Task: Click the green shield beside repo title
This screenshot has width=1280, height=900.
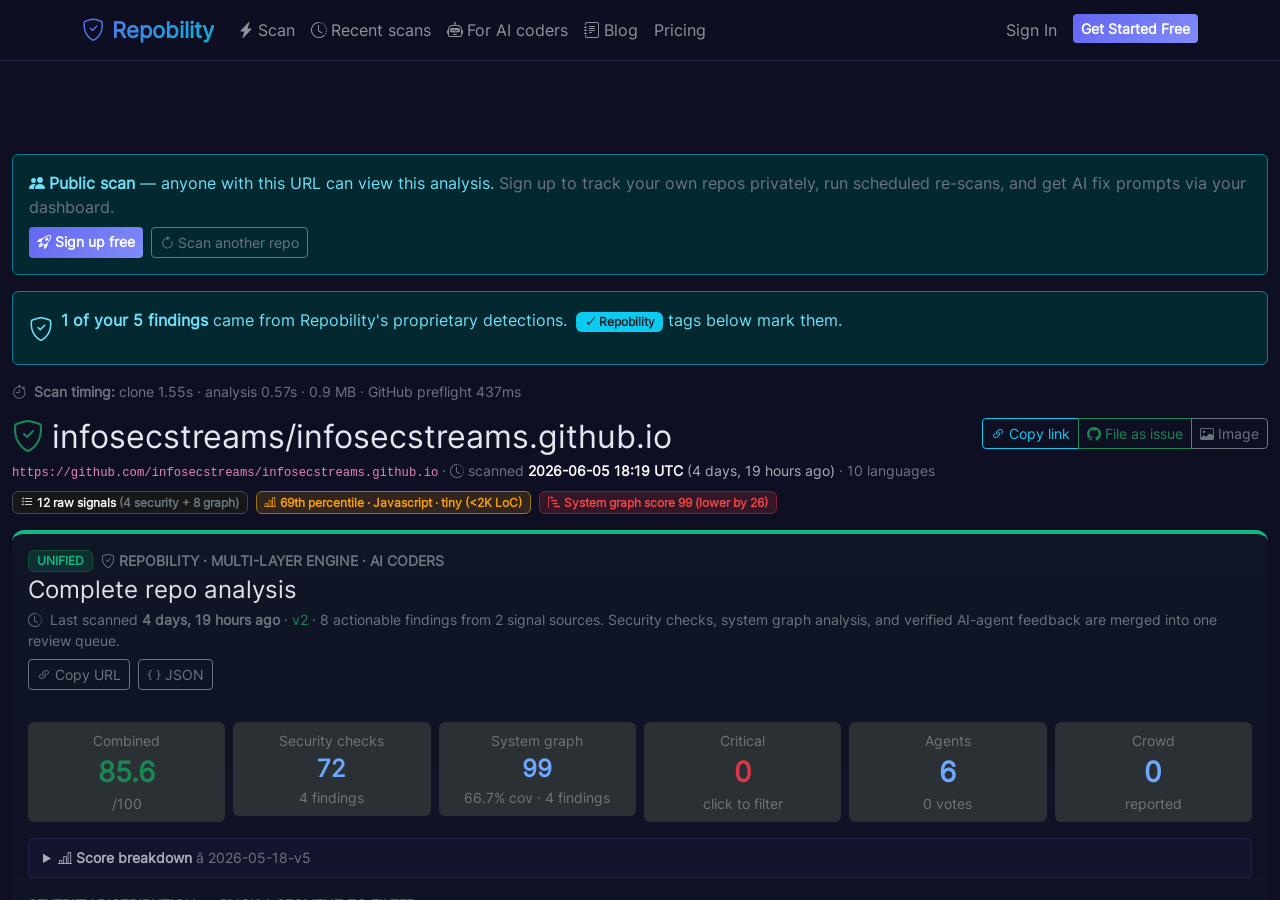Action: point(27,436)
